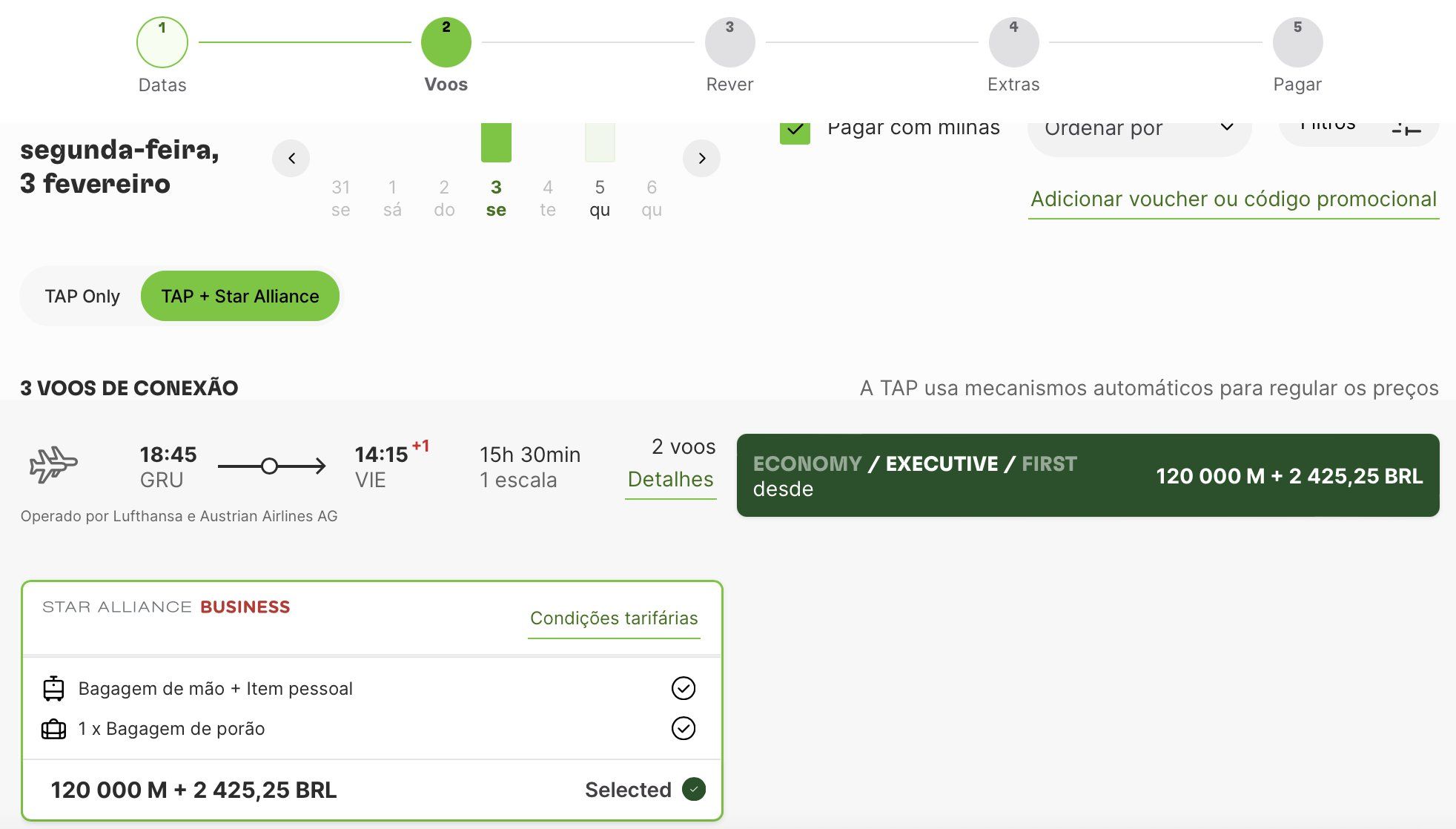This screenshot has height=829, width=1456.
Task: Click the airplane icon beside 18:45 GRU
Action: click(x=53, y=465)
